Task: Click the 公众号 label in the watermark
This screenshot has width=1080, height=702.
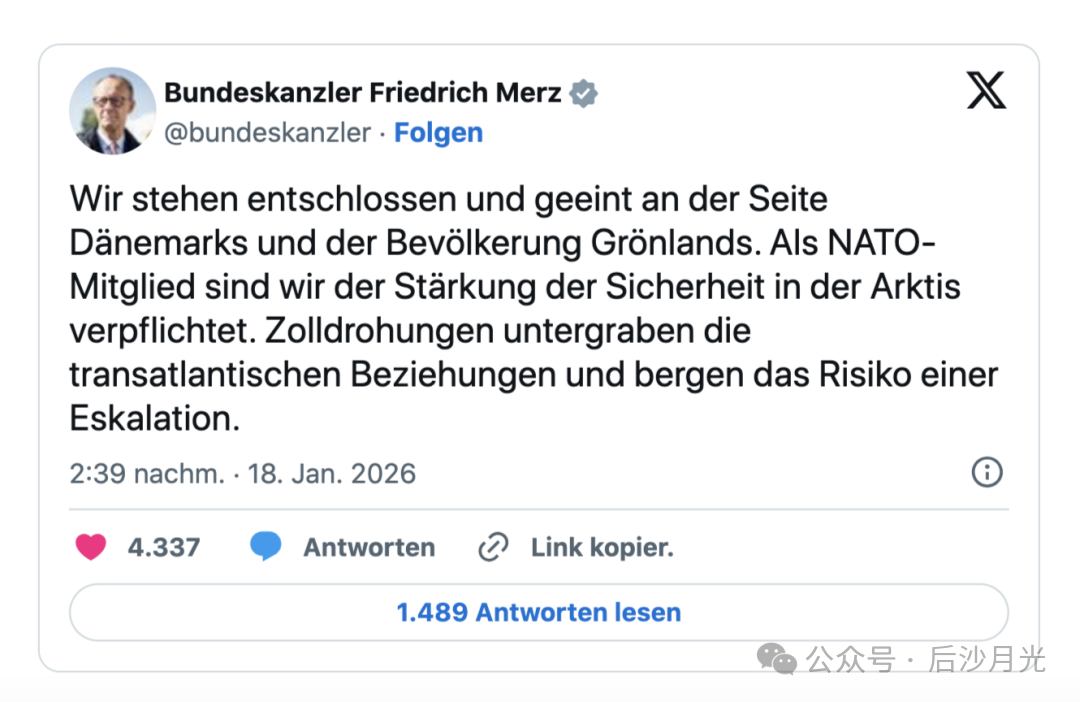Action: (850, 660)
